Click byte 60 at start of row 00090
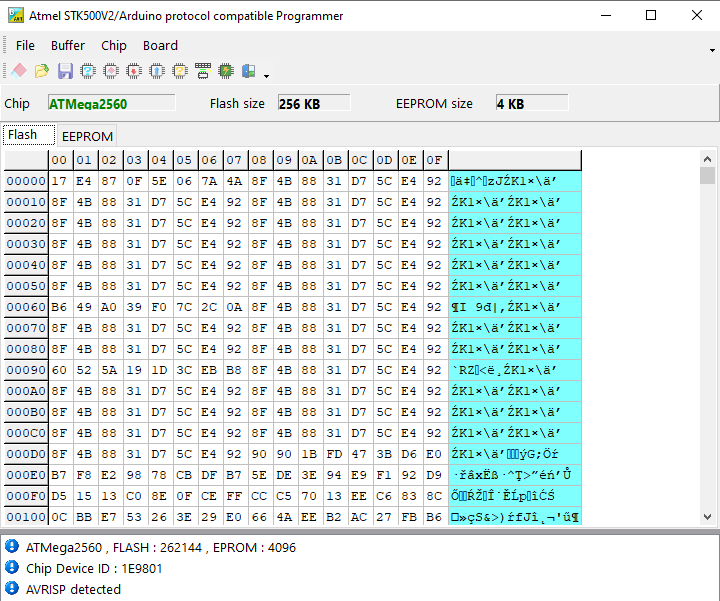Screen dimensions: 720x601 [61, 370]
